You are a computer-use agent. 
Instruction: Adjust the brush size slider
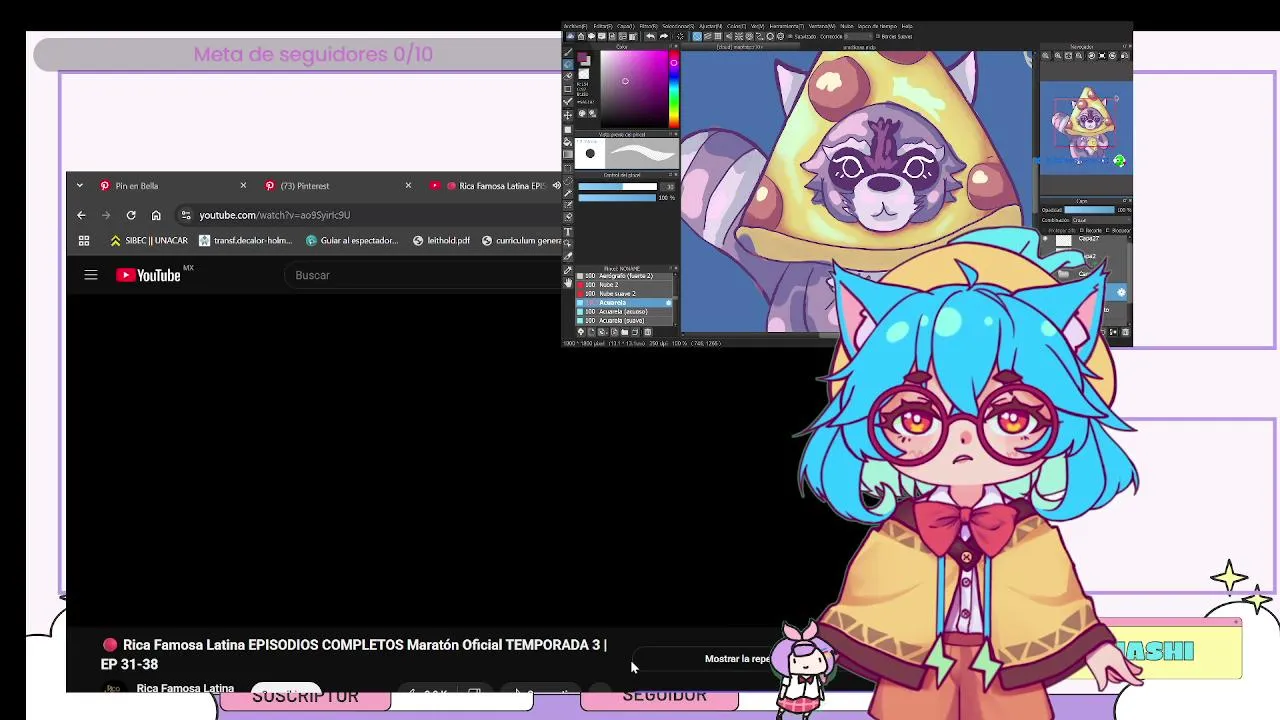point(617,186)
